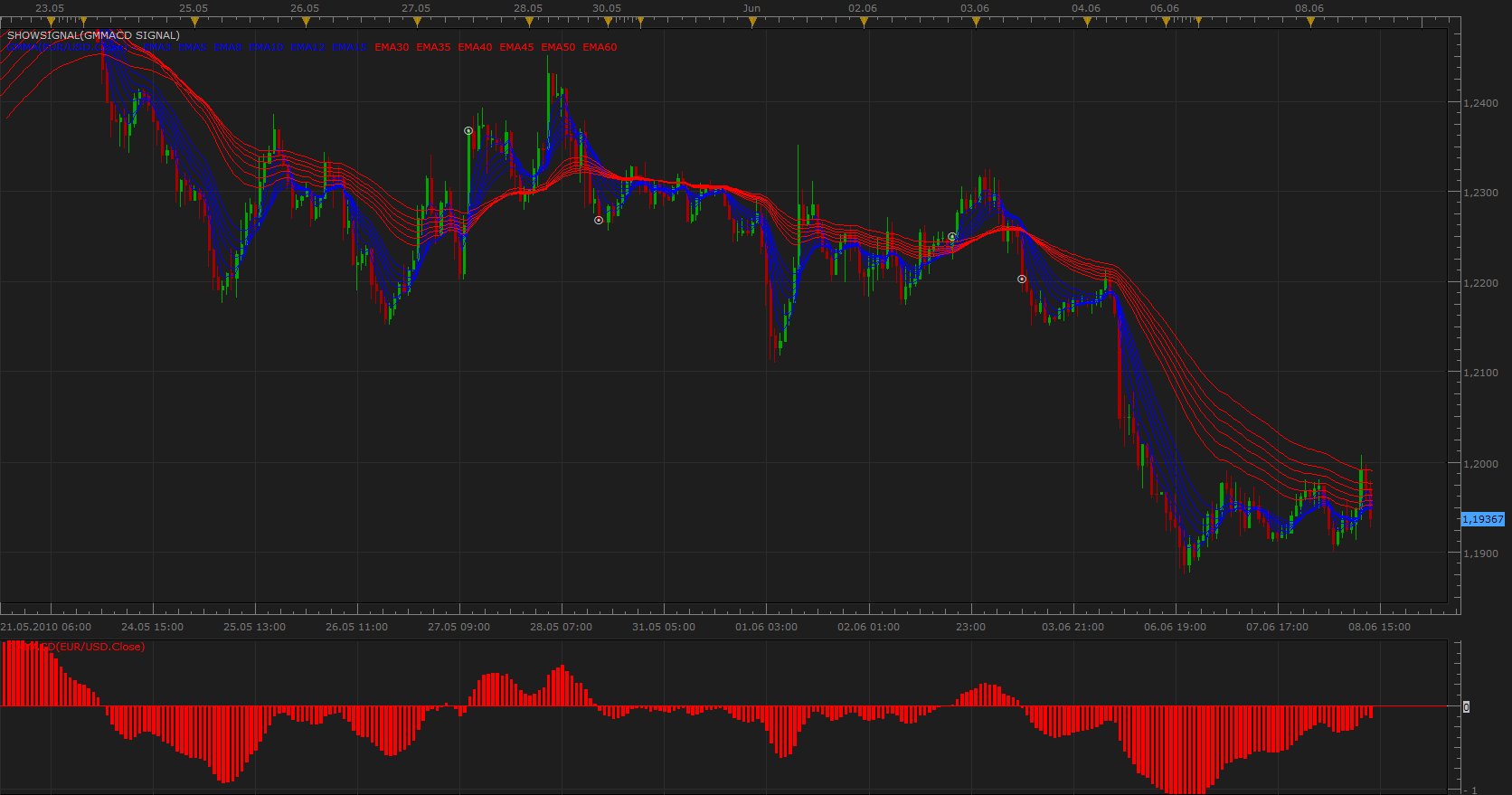Click the zero level tag on MACD axis
The height and width of the screenshot is (795, 1512).
click(1466, 706)
